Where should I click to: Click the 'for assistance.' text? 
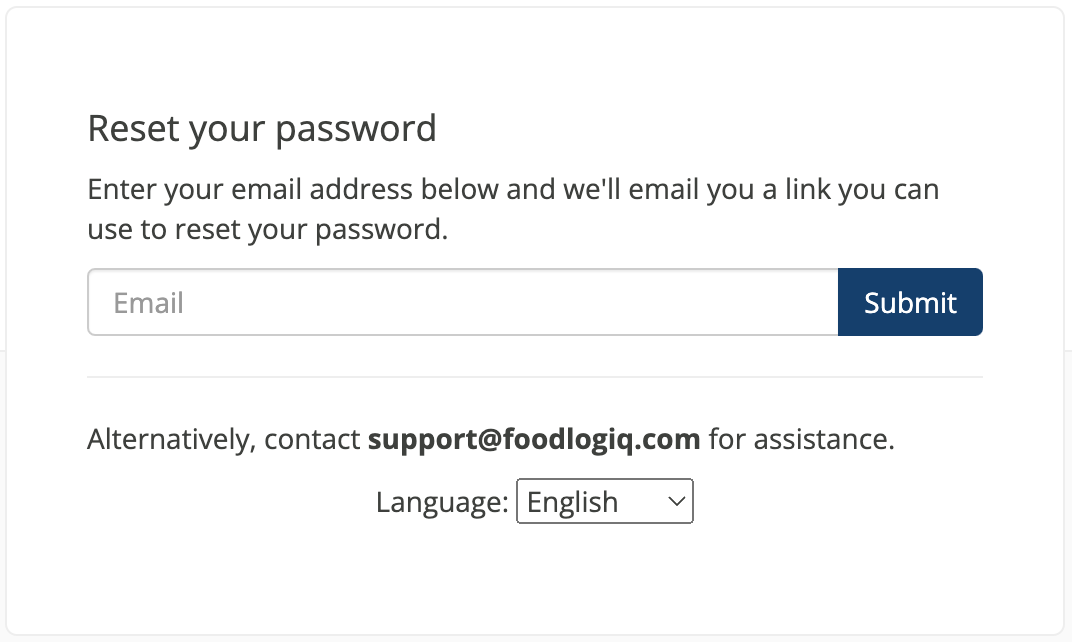[x=801, y=439]
